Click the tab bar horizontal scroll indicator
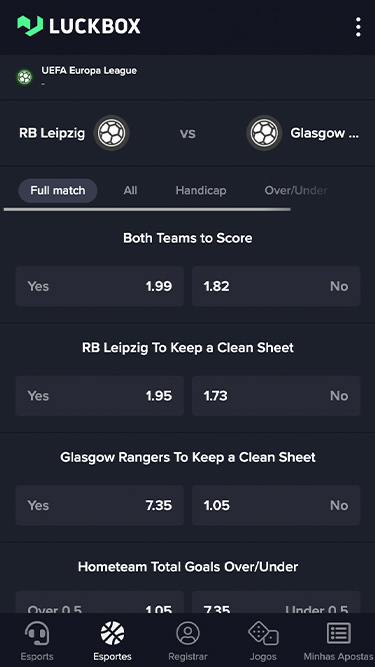Screen dimensions: 375x667 point(147,209)
